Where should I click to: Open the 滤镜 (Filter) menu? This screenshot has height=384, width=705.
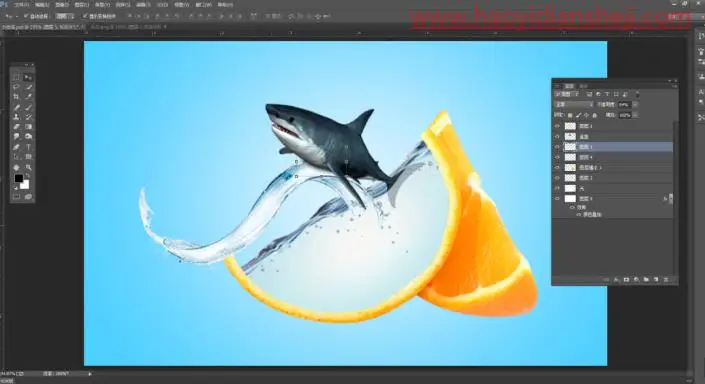pyautogui.click(x=143, y=5)
